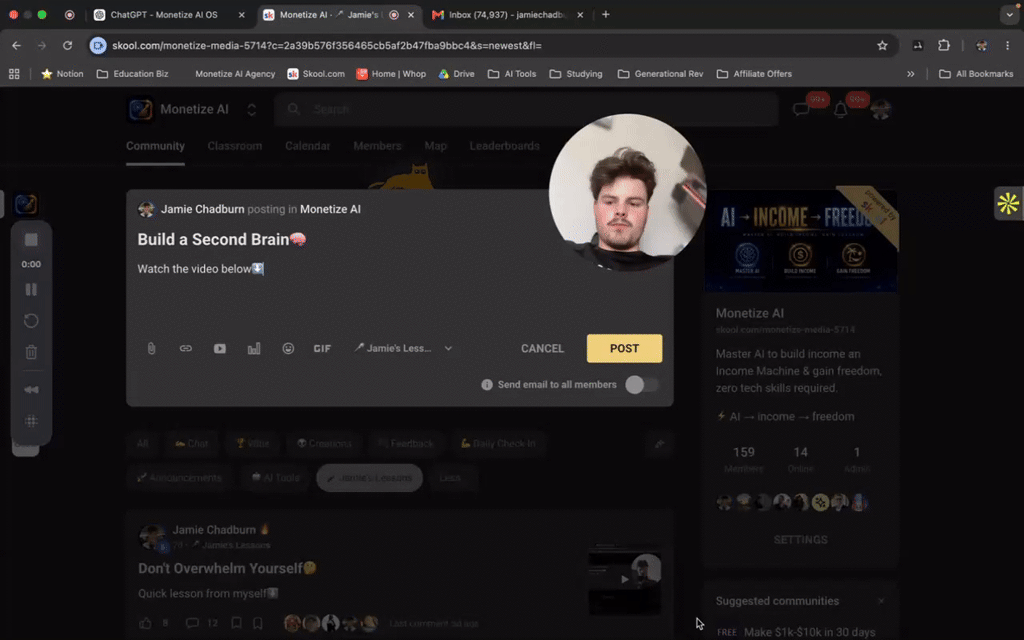The image size is (1024, 640).
Task: Open the Home | Whop bookmark
Action: click(x=391, y=74)
